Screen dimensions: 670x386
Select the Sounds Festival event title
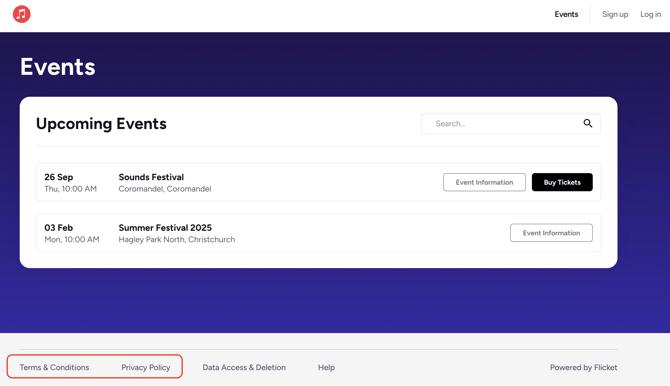(151, 177)
